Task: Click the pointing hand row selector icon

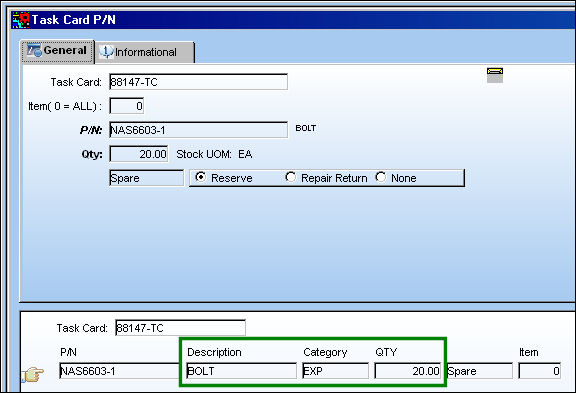Action: (33, 374)
